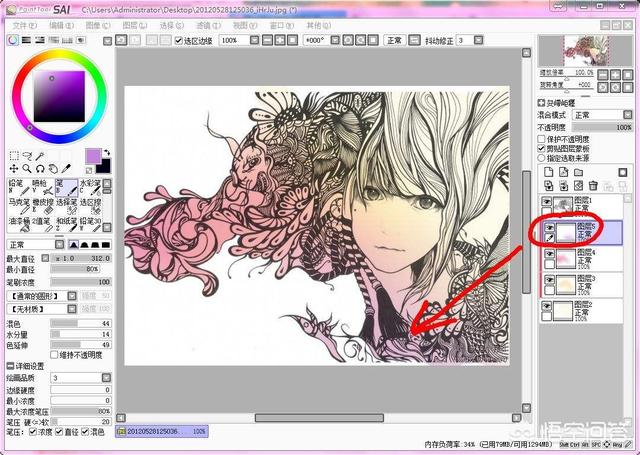Open the 滤镜 menu
The height and width of the screenshot is (455, 640).
pyautogui.click(x=208, y=26)
